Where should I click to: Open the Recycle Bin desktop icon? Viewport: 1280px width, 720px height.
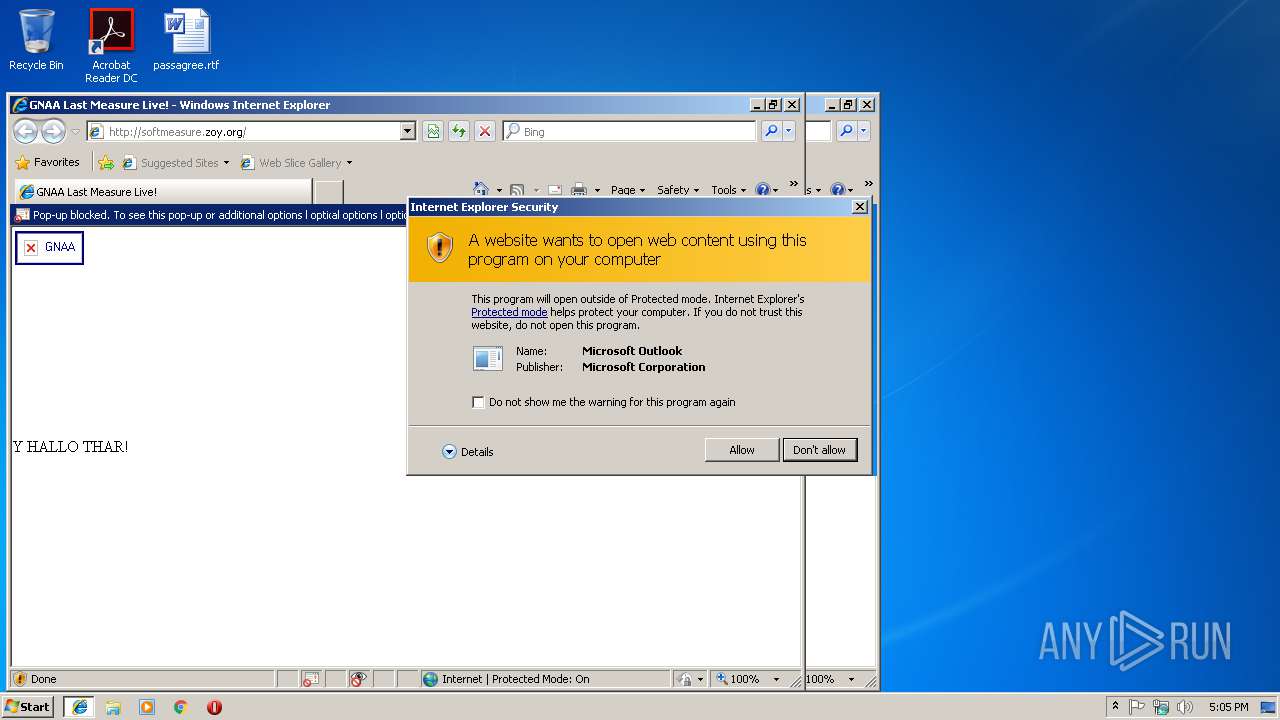36,40
